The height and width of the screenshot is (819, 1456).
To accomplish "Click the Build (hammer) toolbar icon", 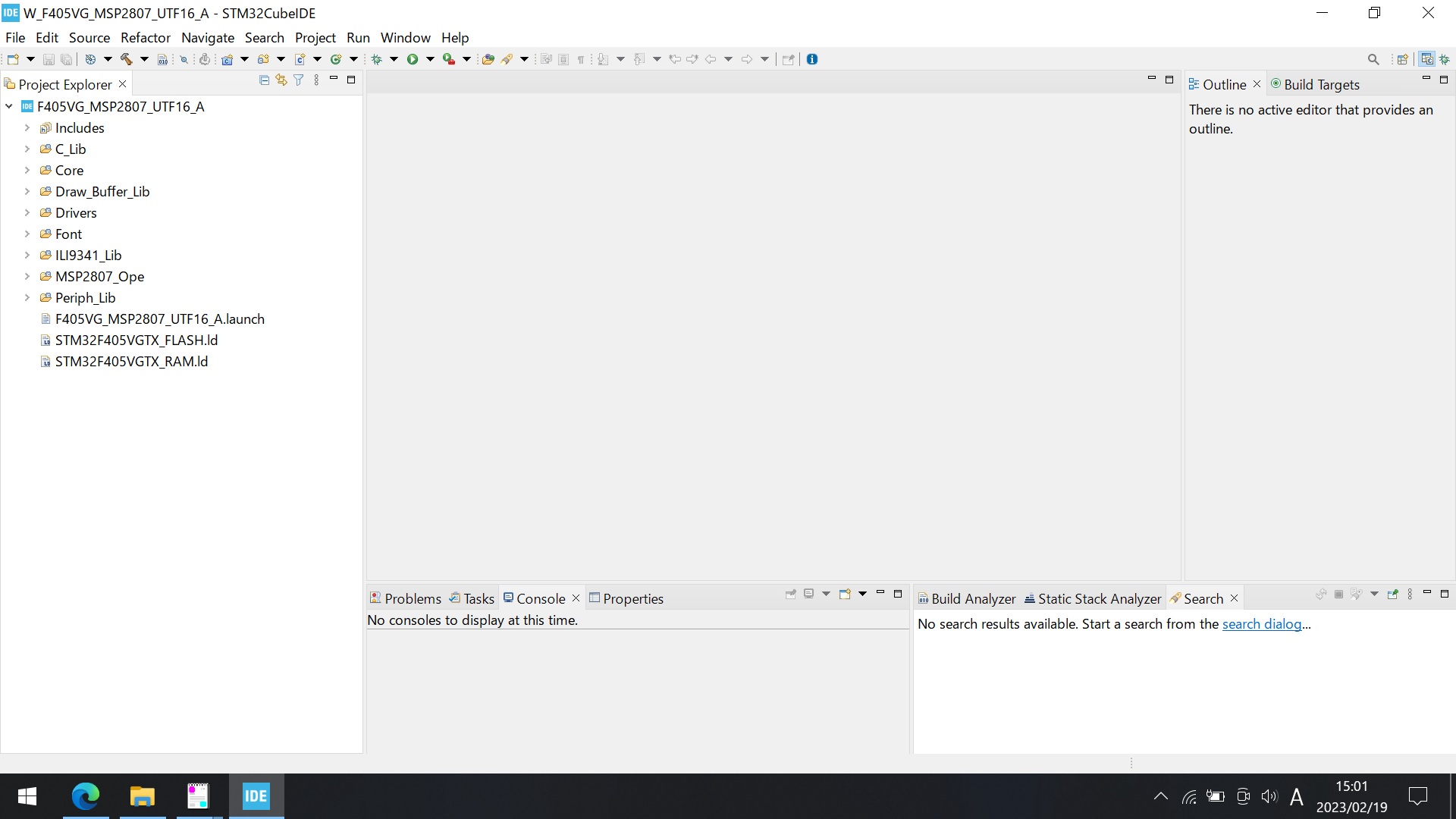I will point(126,59).
